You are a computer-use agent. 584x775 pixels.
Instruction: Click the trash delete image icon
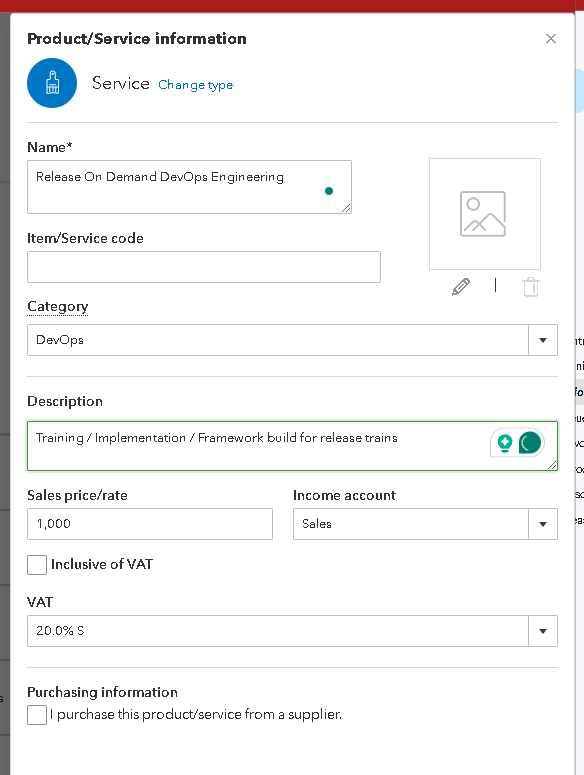click(531, 287)
